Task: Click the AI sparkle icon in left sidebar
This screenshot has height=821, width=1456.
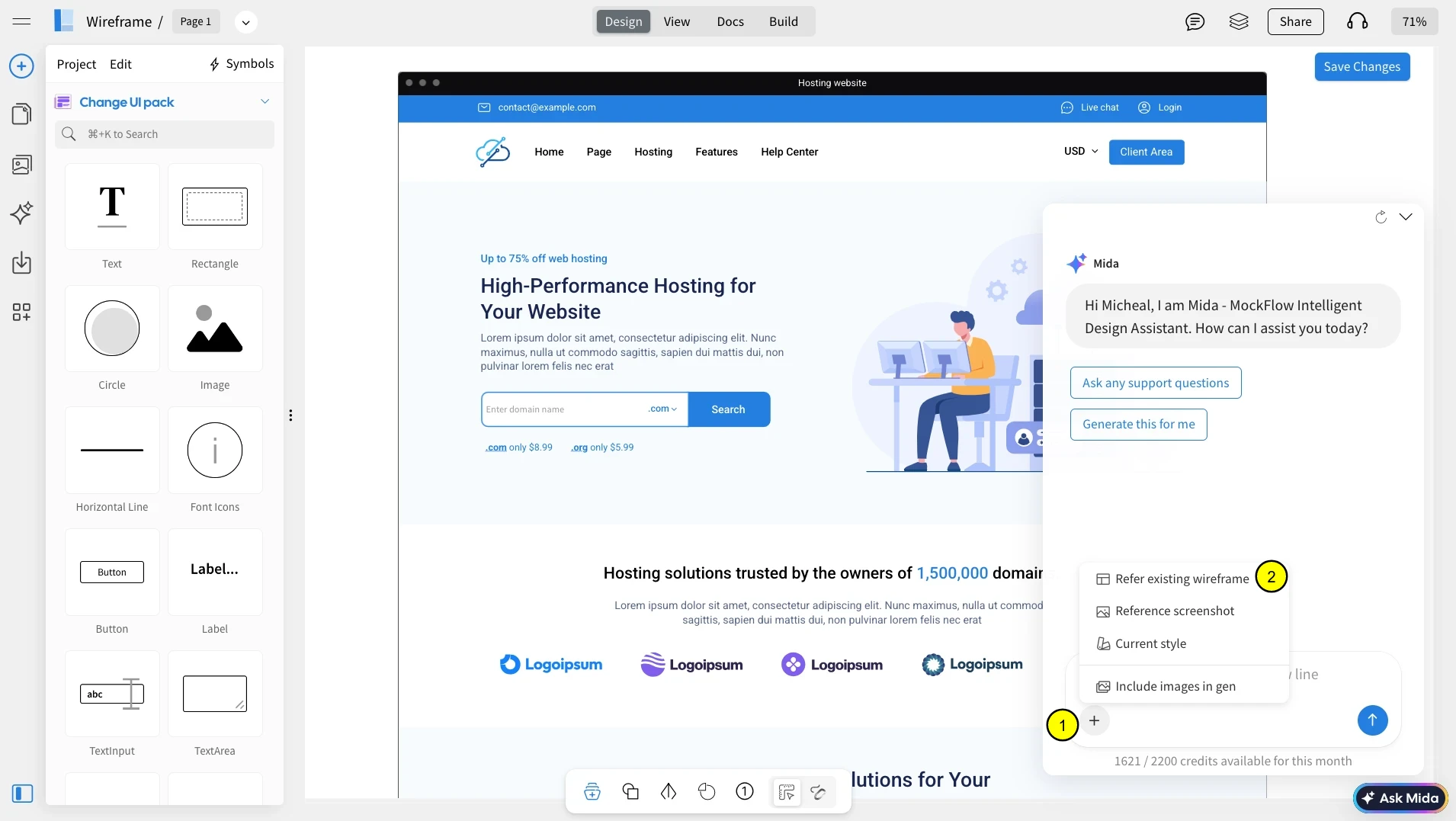Action: pos(21,213)
